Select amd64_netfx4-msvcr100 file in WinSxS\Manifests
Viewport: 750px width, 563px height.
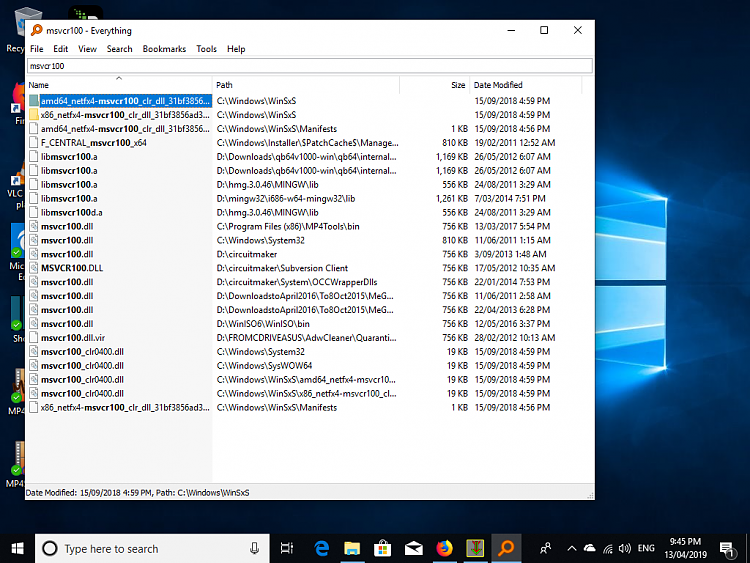coord(125,129)
